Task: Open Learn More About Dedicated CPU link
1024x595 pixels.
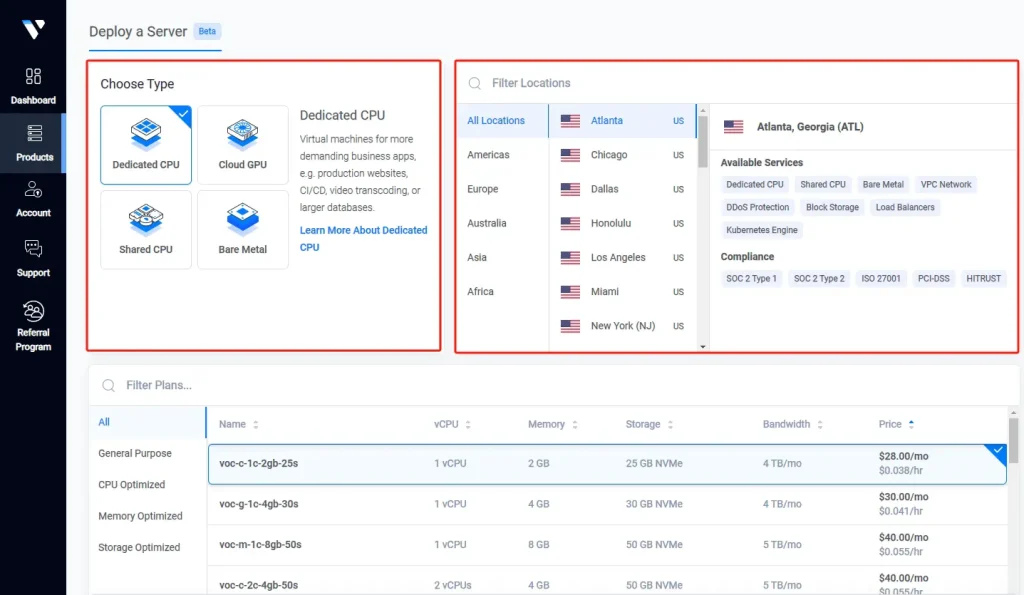Action: [363, 239]
